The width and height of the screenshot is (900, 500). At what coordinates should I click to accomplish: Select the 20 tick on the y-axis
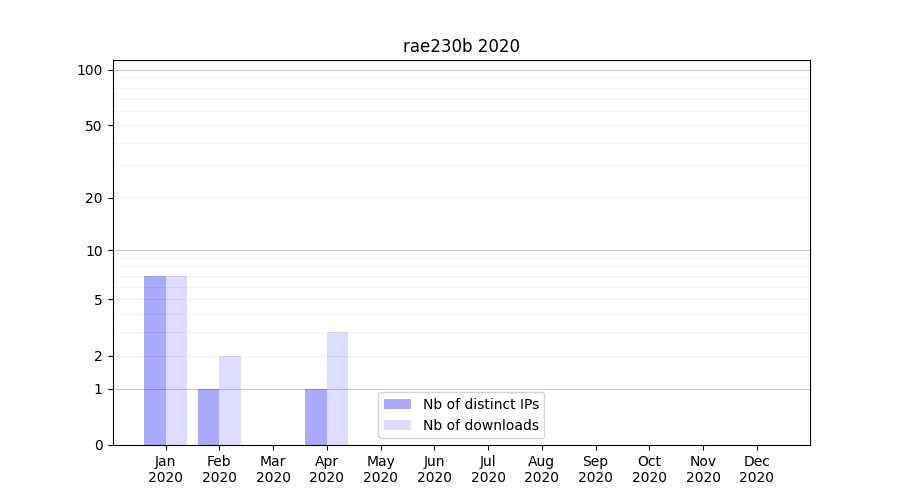(x=94, y=198)
